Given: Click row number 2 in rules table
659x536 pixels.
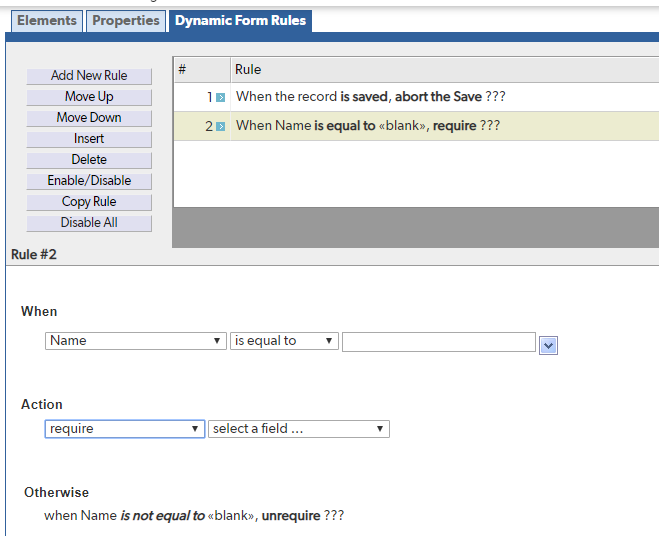Looking at the screenshot, I should (209, 127).
